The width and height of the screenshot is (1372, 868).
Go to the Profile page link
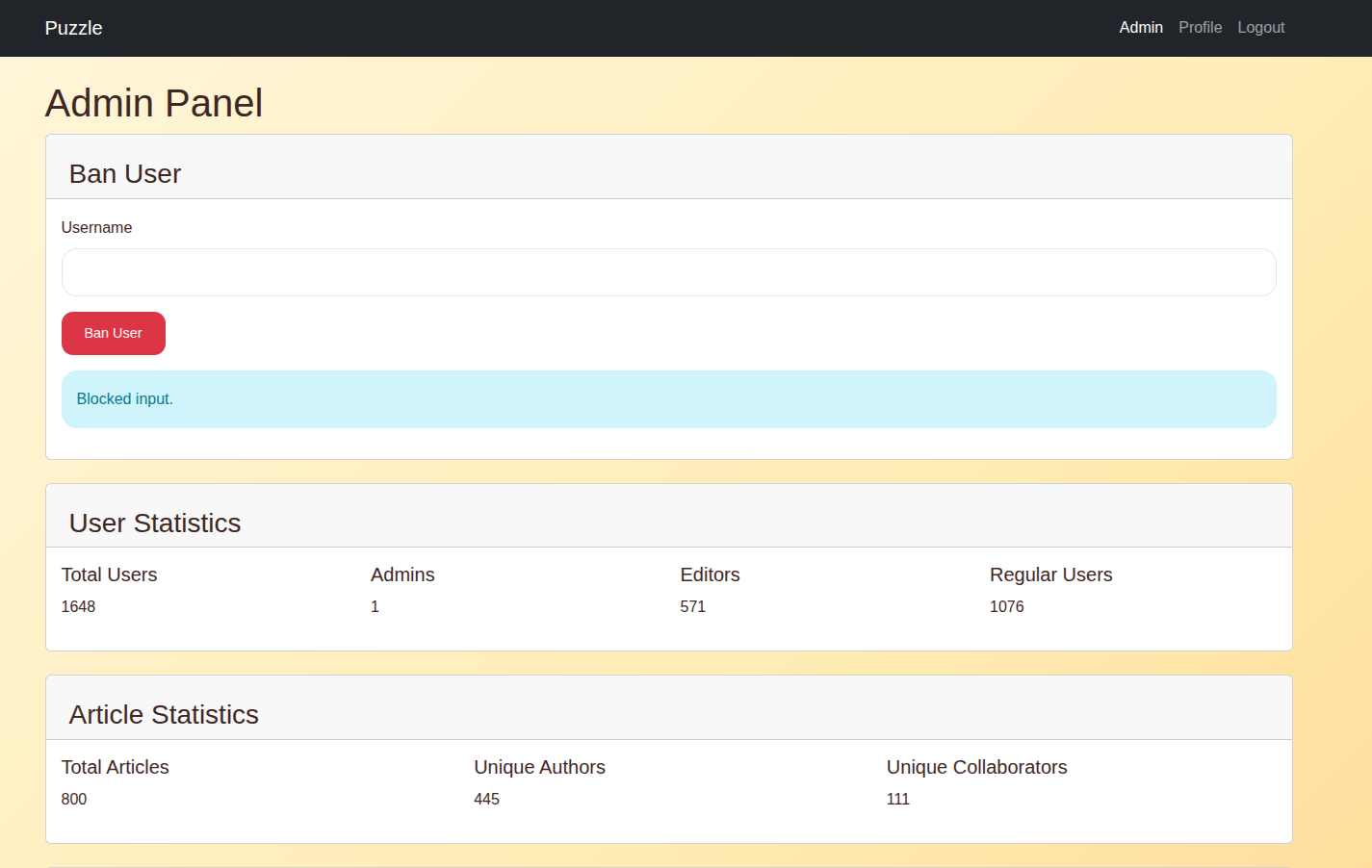[x=1200, y=28]
